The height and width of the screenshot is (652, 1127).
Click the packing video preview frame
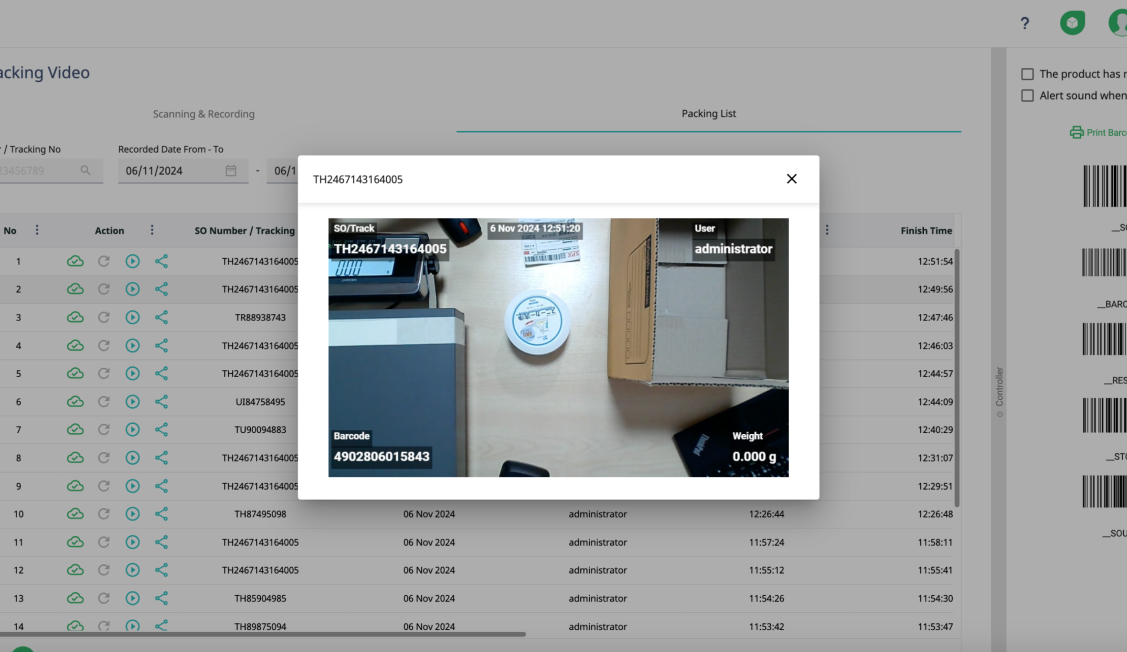(x=558, y=347)
